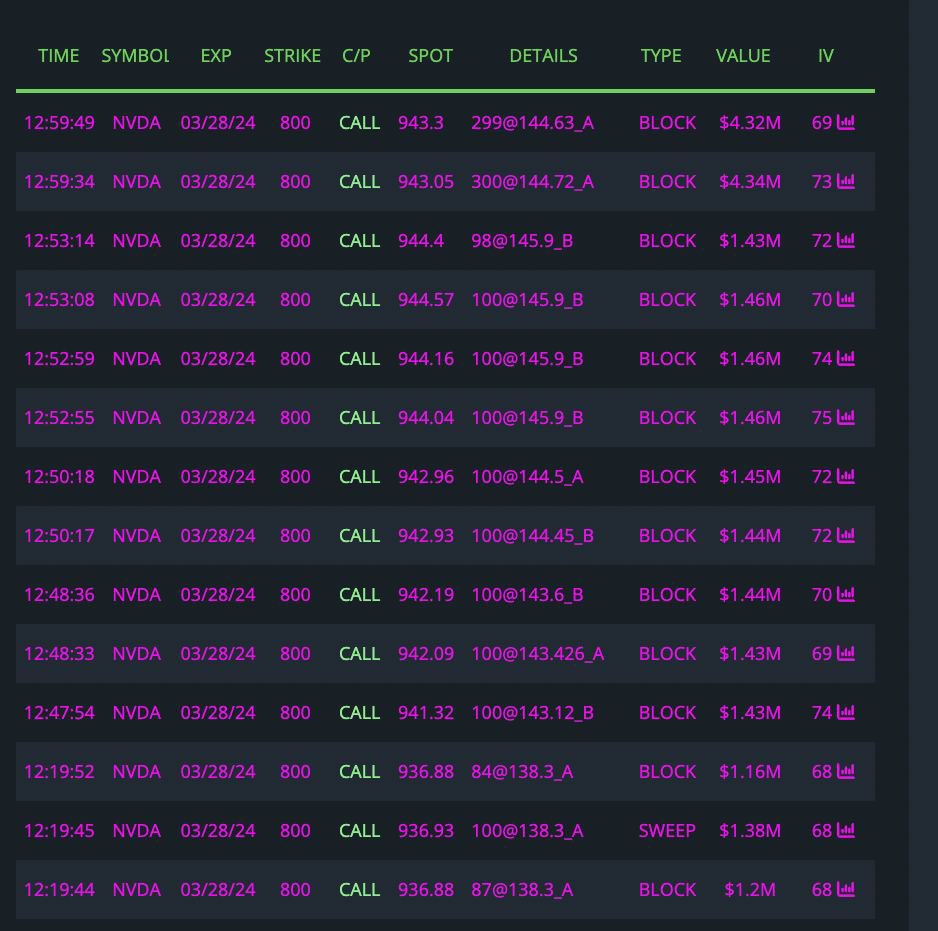
Task: Click spot price 943.05
Action: (x=426, y=181)
